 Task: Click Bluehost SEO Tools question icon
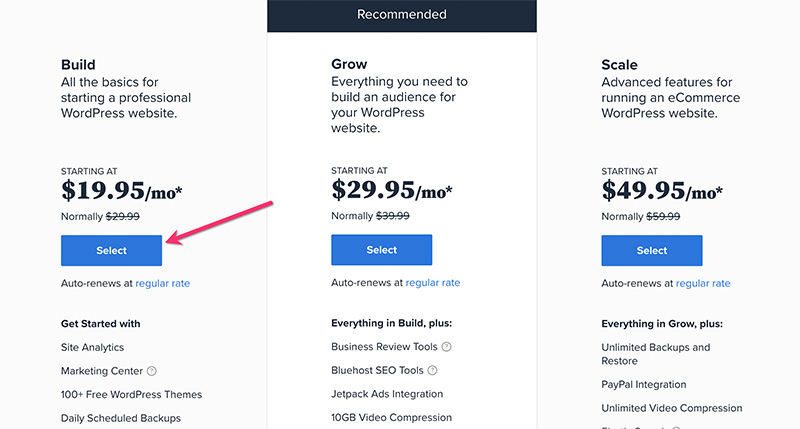(432, 370)
